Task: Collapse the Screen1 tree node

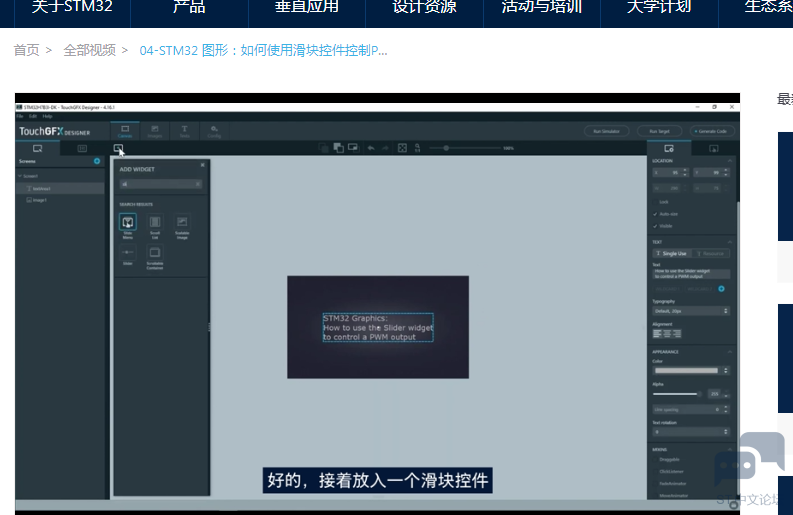Action: (x=20, y=176)
